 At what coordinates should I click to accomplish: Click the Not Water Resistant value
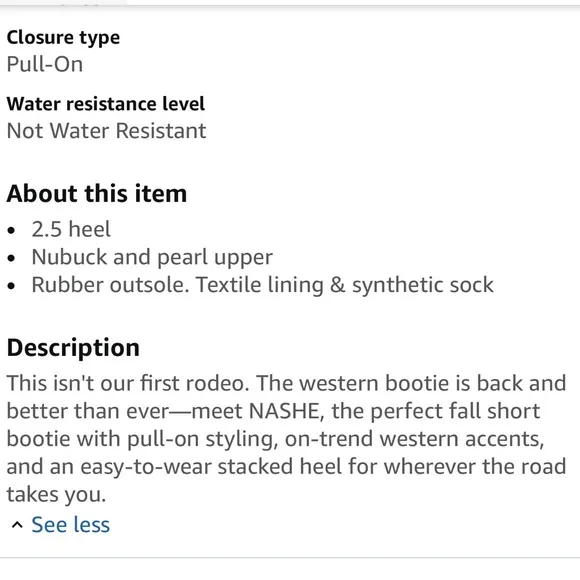pyautogui.click(x=107, y=131)
